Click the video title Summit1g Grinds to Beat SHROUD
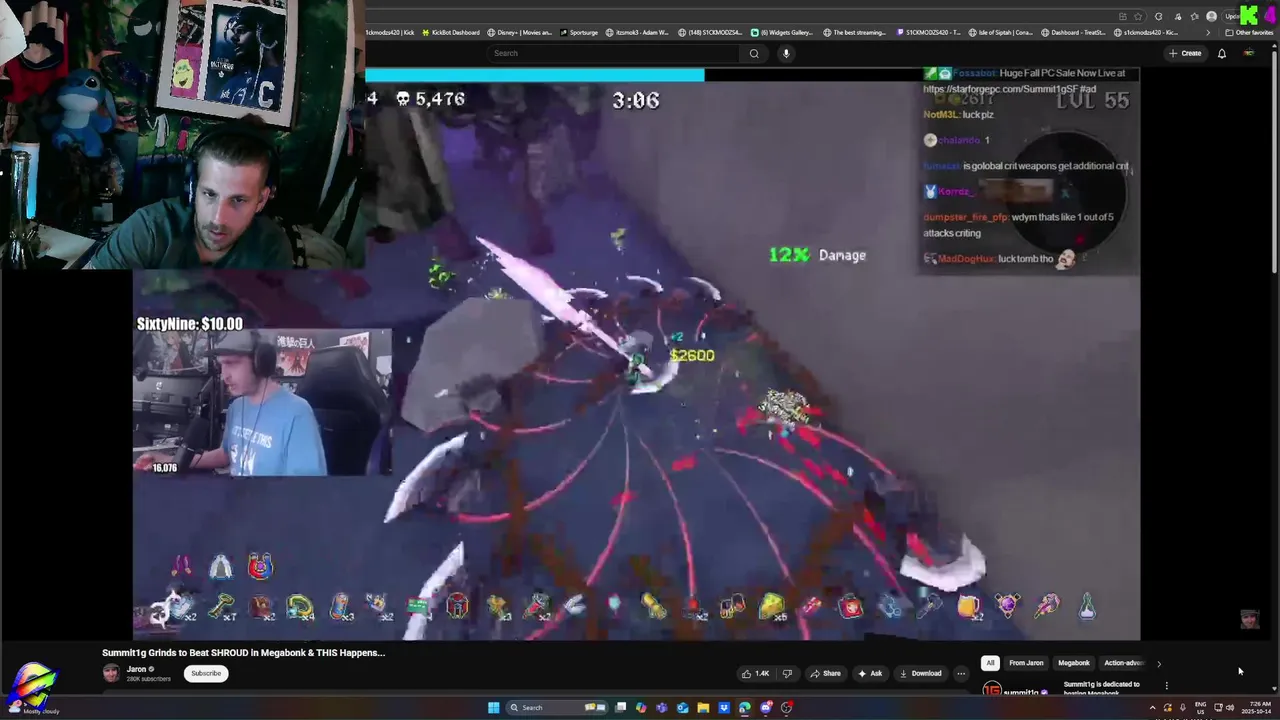 (243, 652)
